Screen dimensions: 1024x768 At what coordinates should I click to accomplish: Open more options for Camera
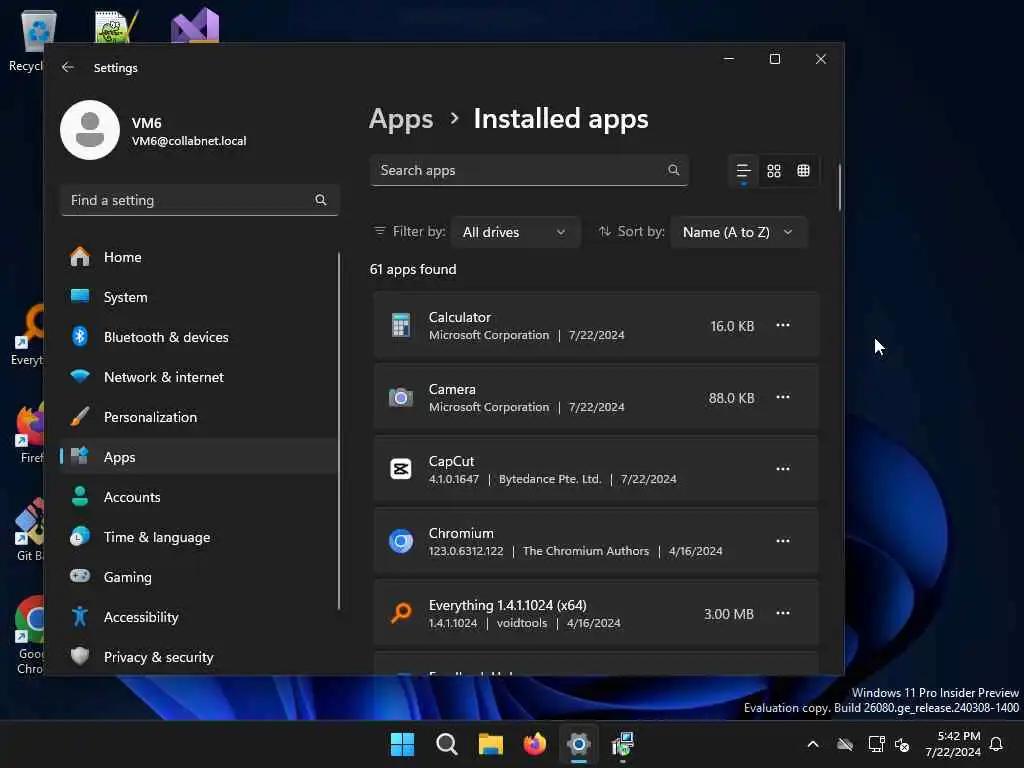(x=782, y=397)
